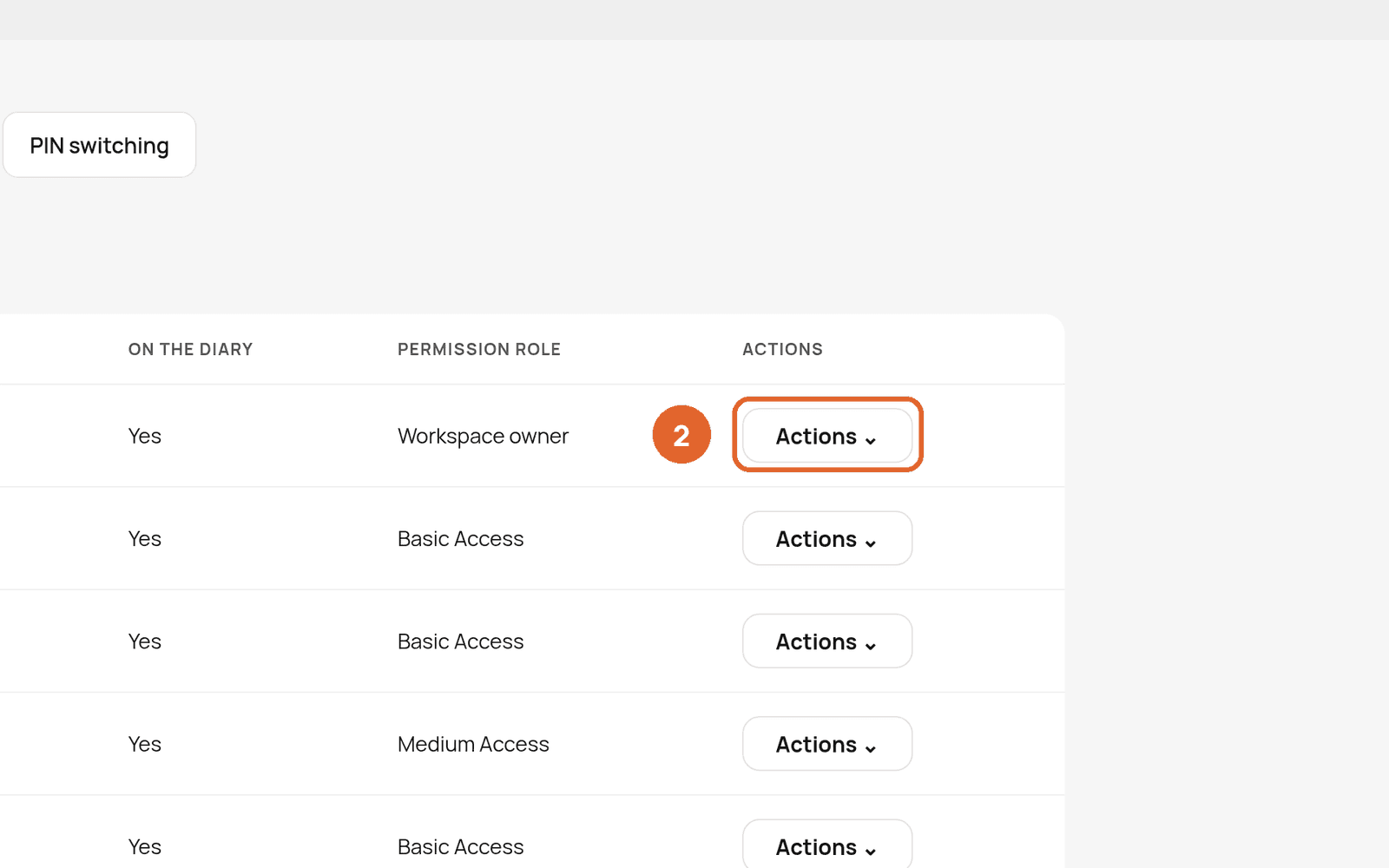Screen dimensions: 1389x868
Task: Select the Medium Access permission text
Action: coord(473,744)
